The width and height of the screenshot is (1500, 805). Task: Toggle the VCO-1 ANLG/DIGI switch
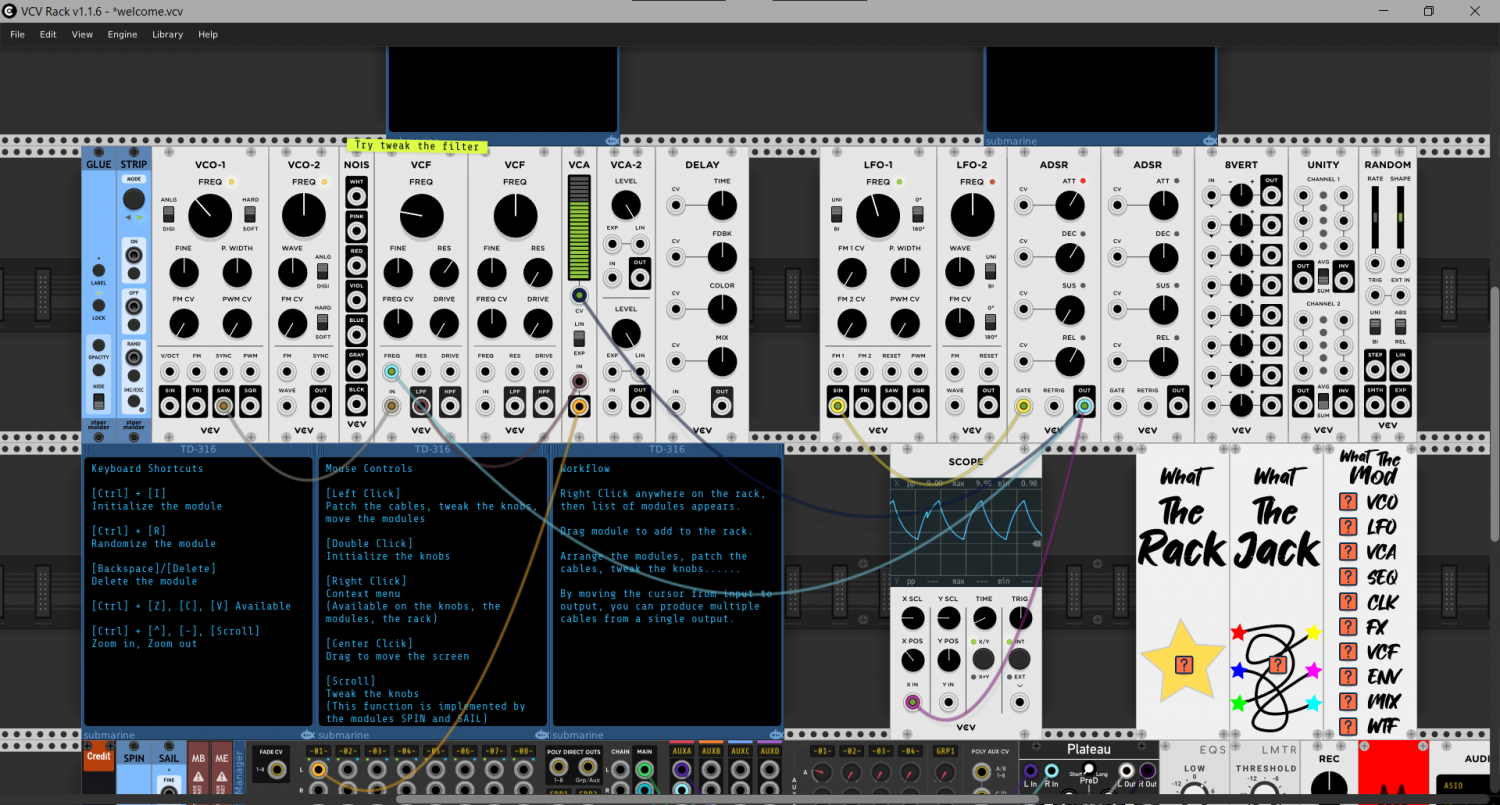tap(169, 214)
